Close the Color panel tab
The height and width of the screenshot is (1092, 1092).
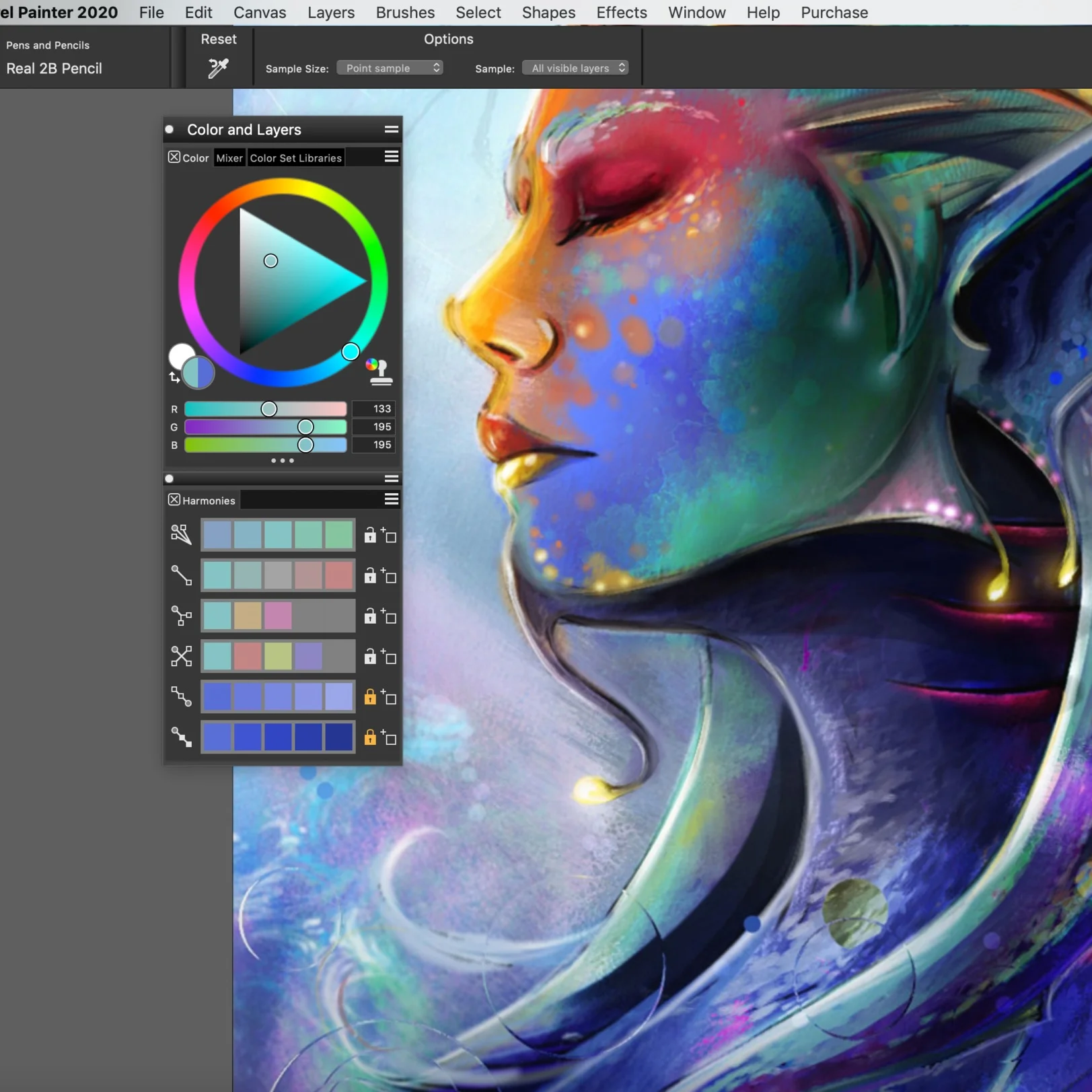[174, 157]
